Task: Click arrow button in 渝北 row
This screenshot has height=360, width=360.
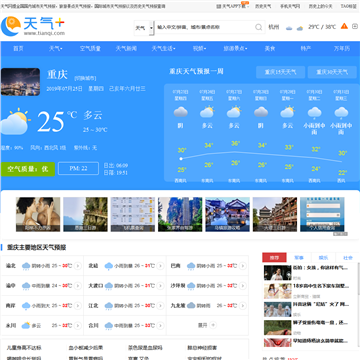Action: click(78, 266)
